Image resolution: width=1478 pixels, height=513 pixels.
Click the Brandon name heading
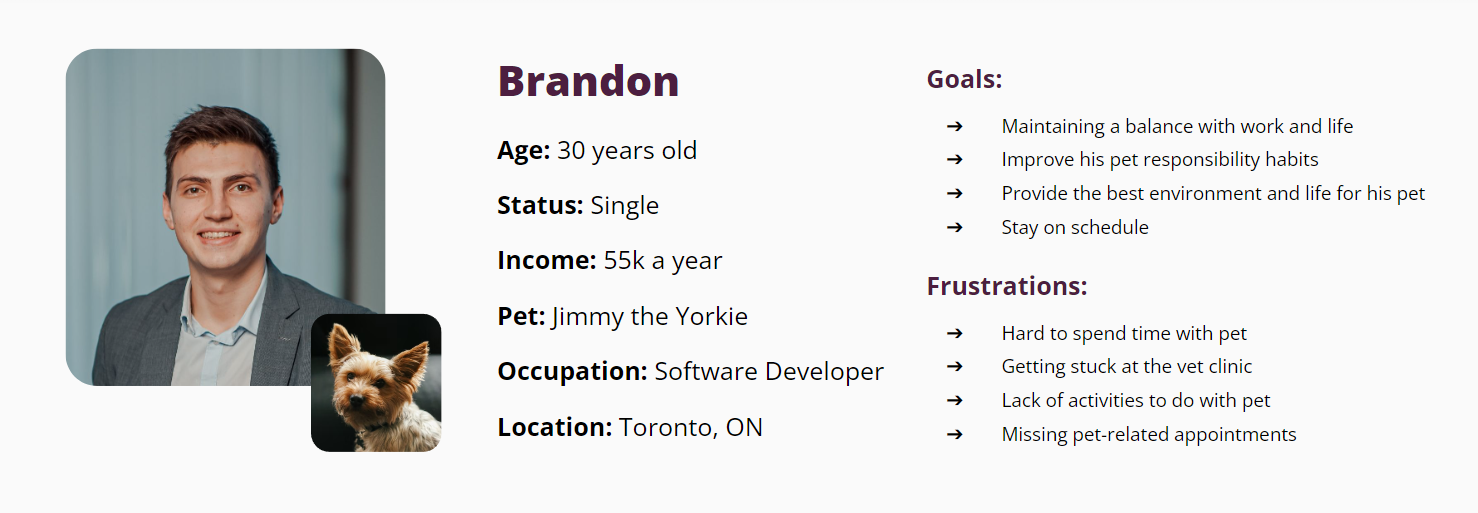point(588,81)
